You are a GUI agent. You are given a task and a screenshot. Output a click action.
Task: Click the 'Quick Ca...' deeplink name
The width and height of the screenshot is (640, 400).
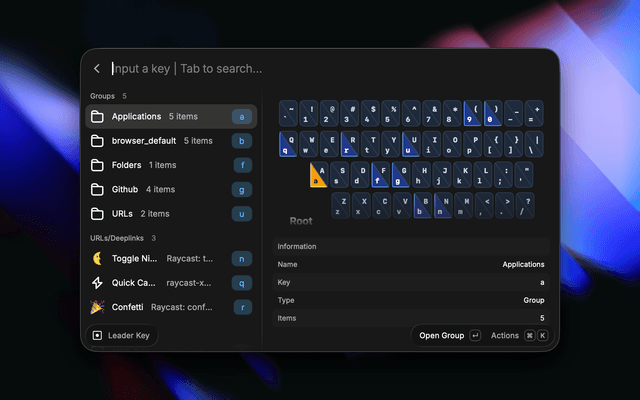(133, 283)
